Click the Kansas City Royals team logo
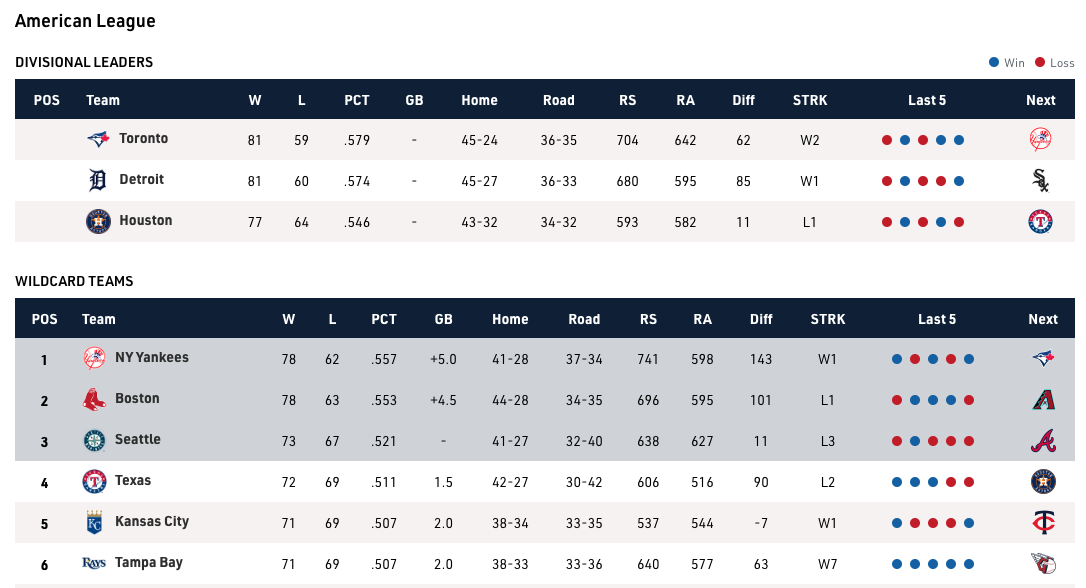The image size is (1086, 588). (94, 523)
